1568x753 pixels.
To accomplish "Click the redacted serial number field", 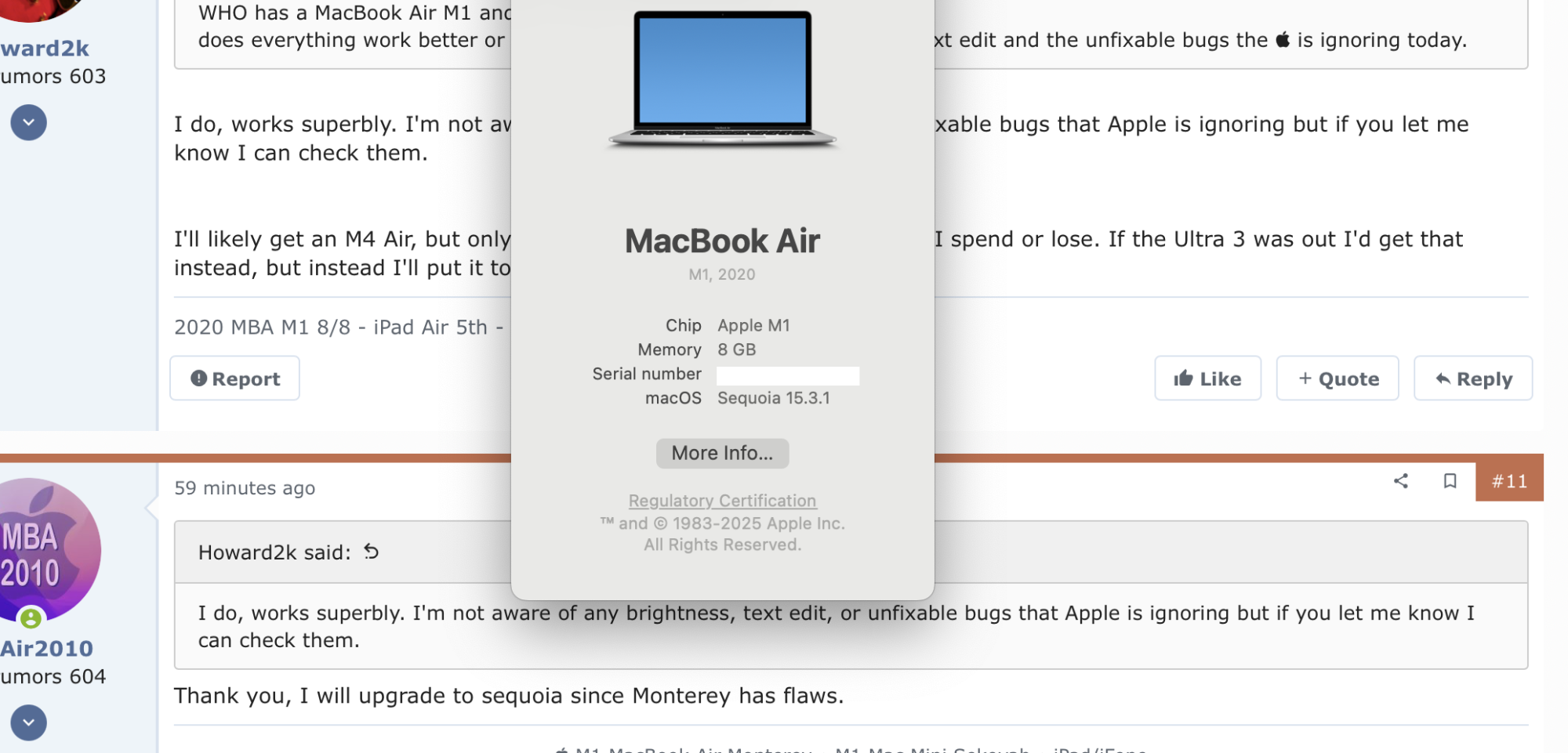I will click(x=788, y=376).
